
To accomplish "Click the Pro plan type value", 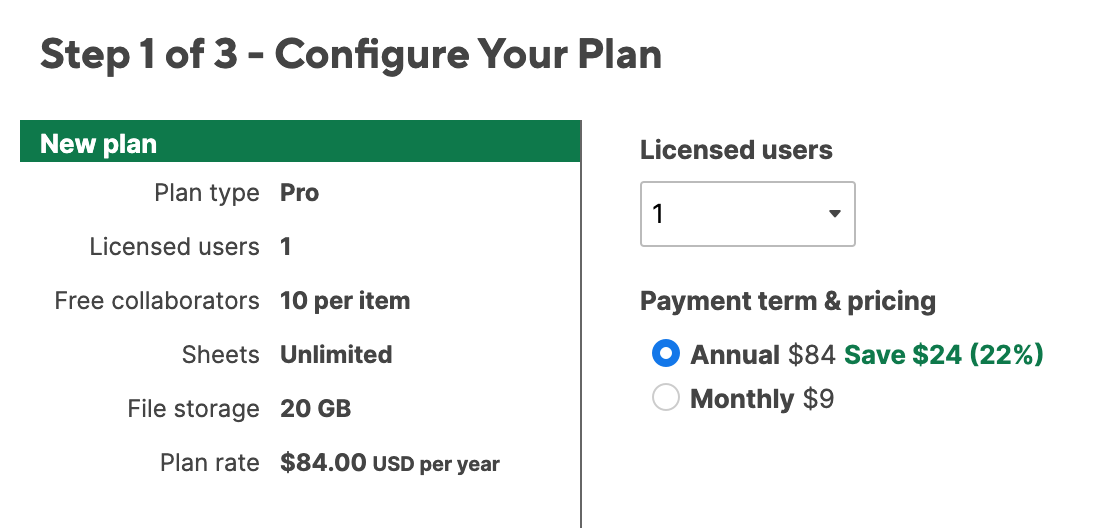I will click(x=300, y=193).
